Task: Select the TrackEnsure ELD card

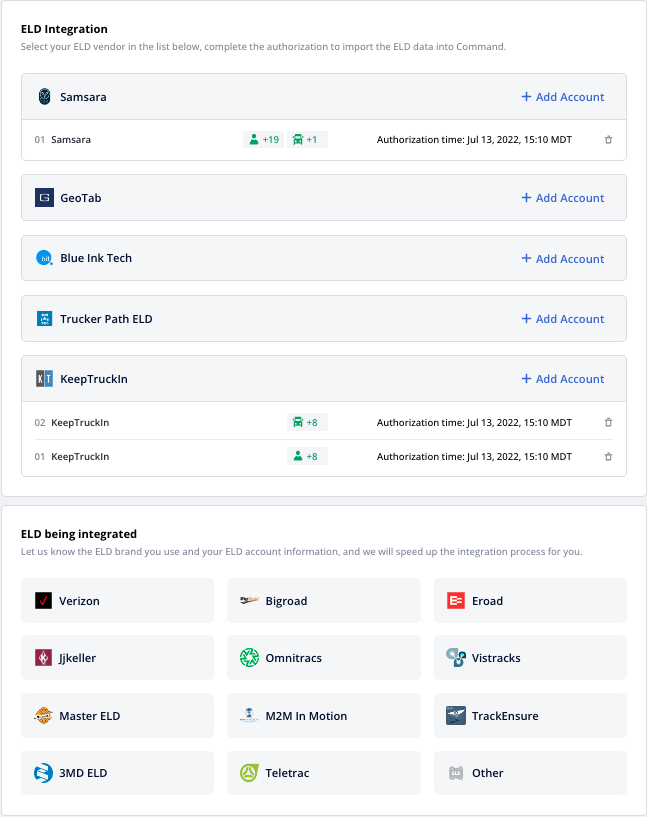Action: (530, 716)
